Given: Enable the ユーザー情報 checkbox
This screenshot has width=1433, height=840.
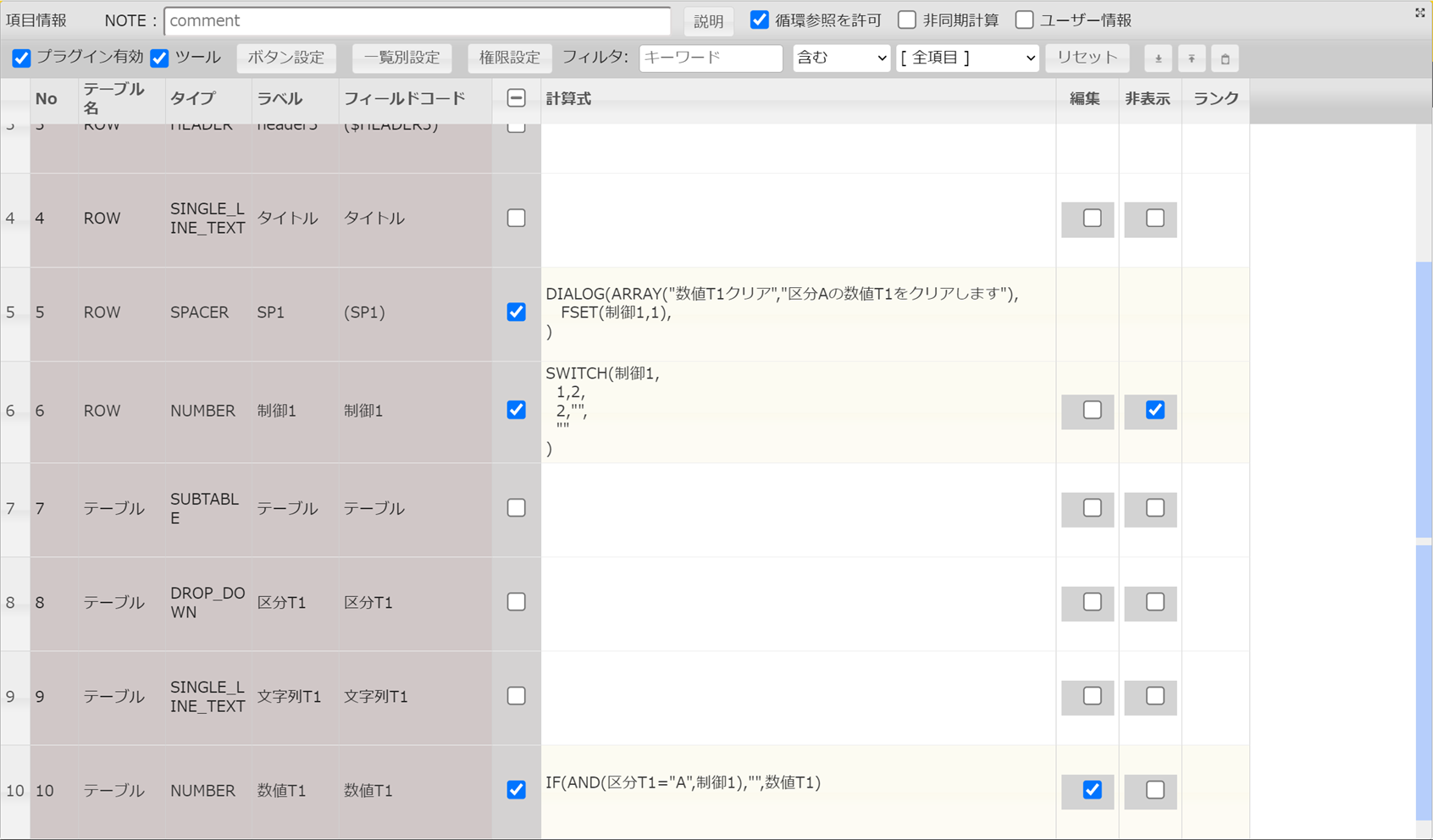Looking at the screenshot, I should (x=1024, y=19).
